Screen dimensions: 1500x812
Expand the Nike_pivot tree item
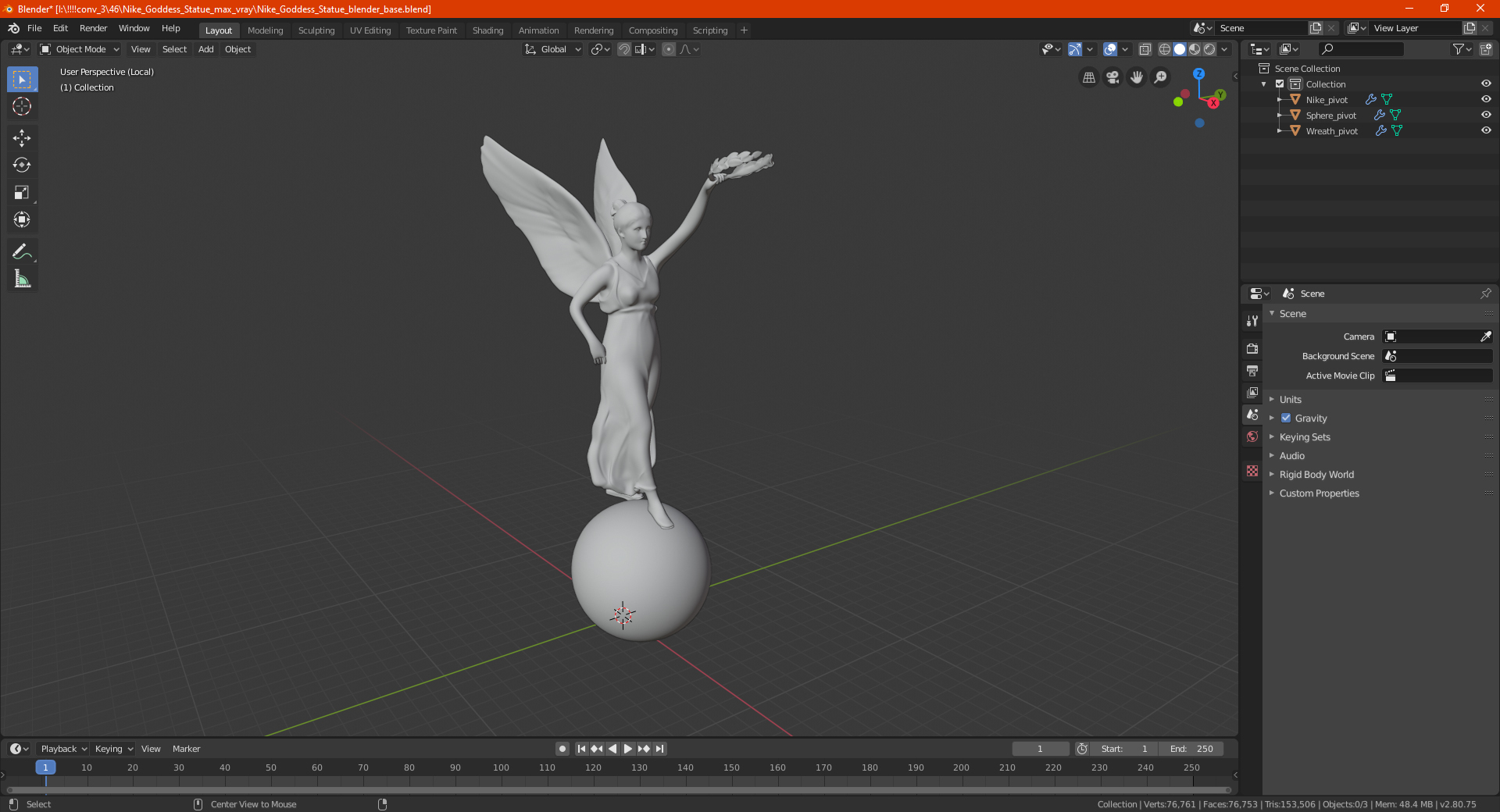(x=1280, y=100)
